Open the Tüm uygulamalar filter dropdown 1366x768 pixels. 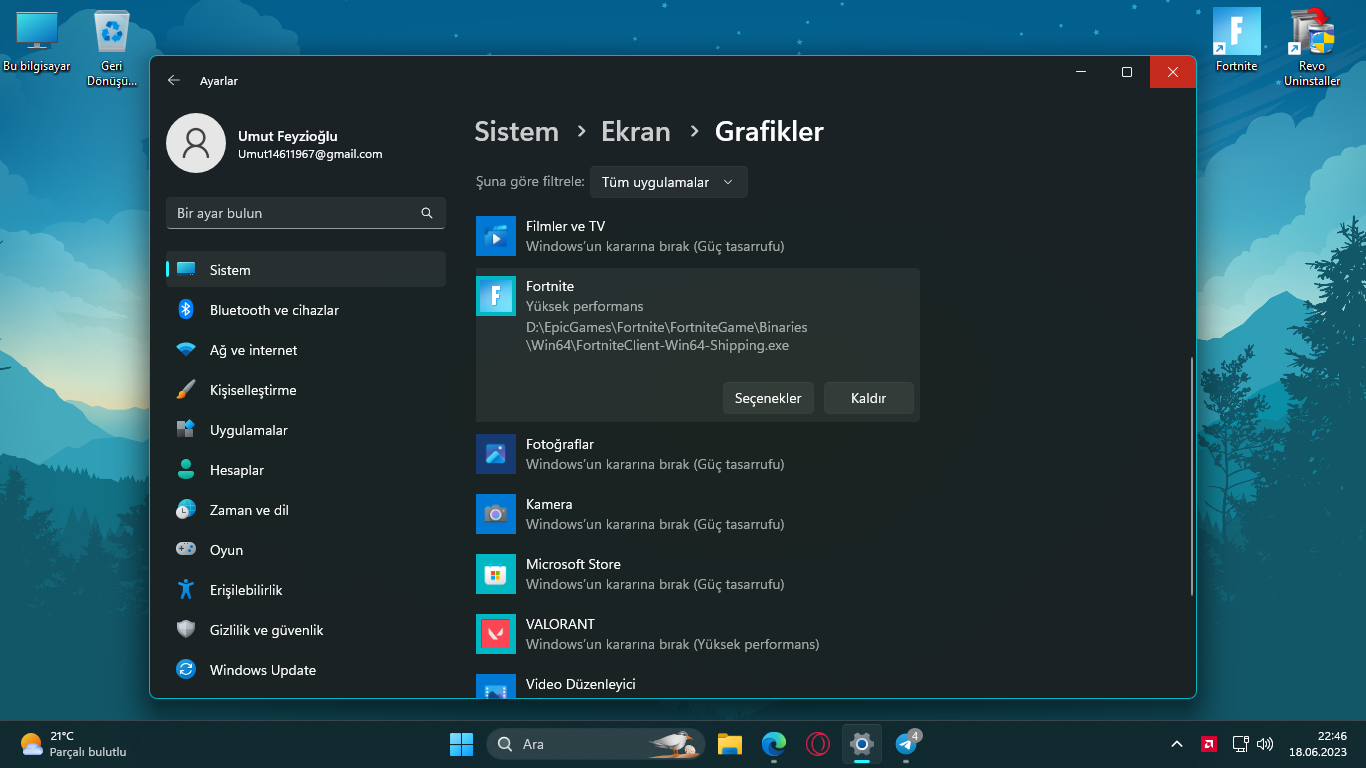tap(668, 182)
